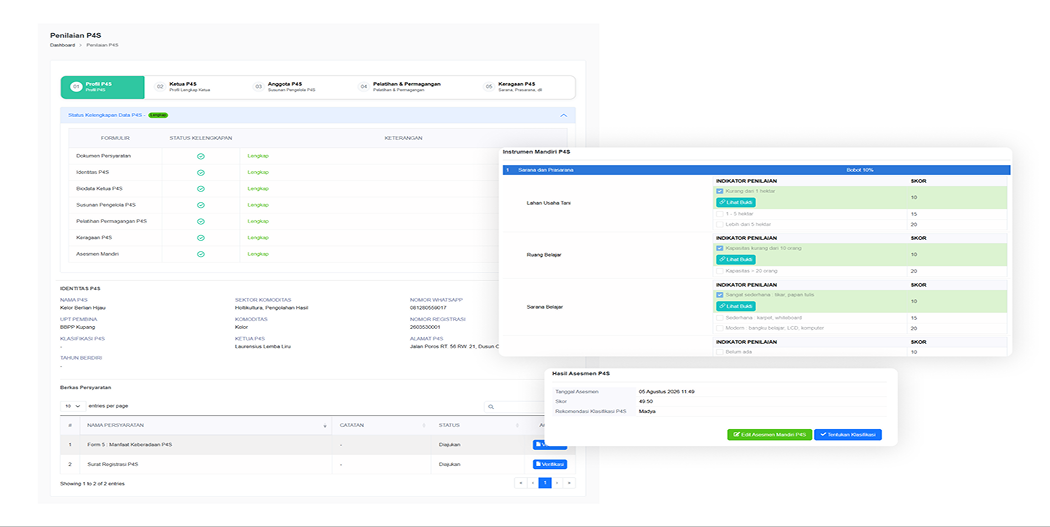Tick the 'Lebih dari 5 hektar' checkbox
1050x527 pixels.
click(x=720, y=224)
